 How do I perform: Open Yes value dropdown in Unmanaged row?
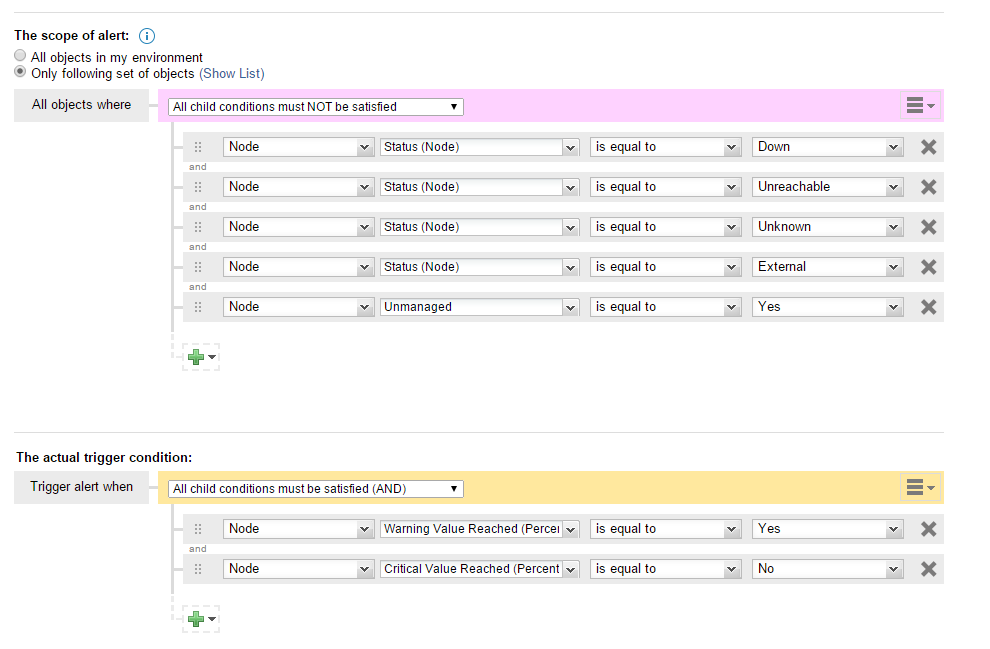(827, 307)
